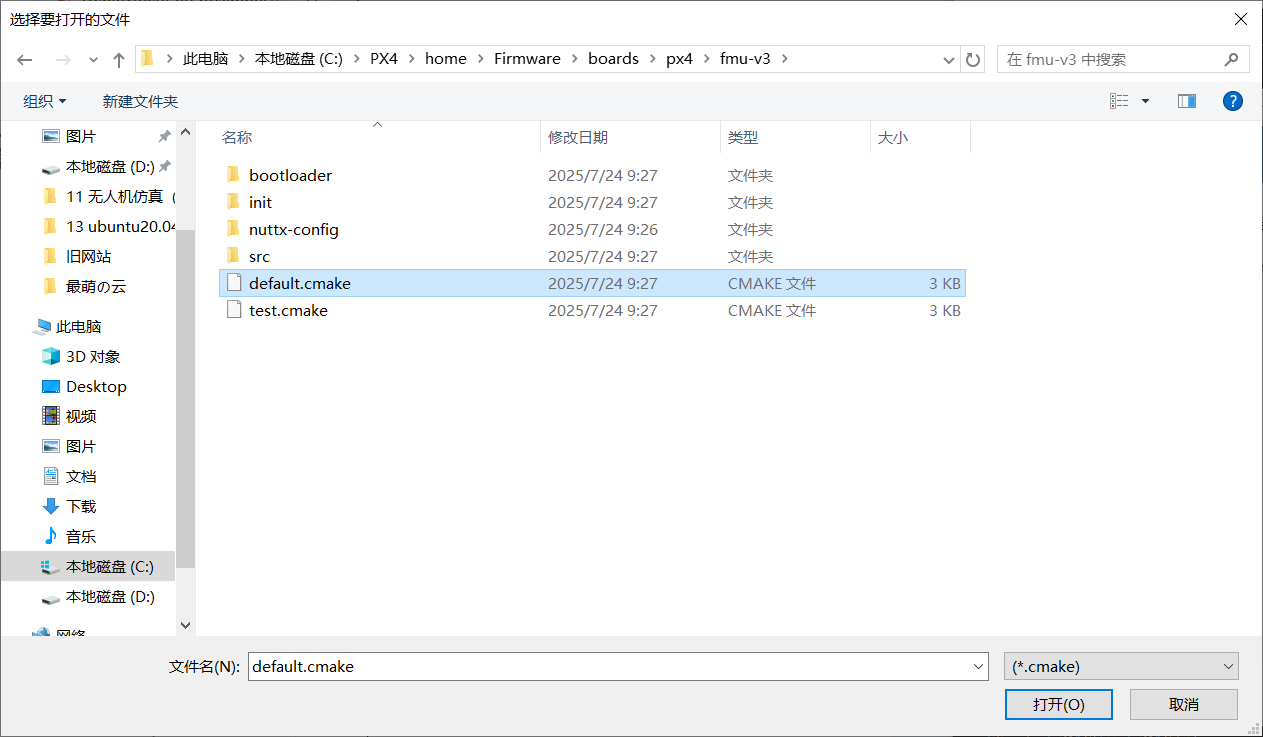Select 本地磁盘 (C:) in the sidebar
Screen dimensions: 1263x737
pyautogui.click(x=109, y=566)
